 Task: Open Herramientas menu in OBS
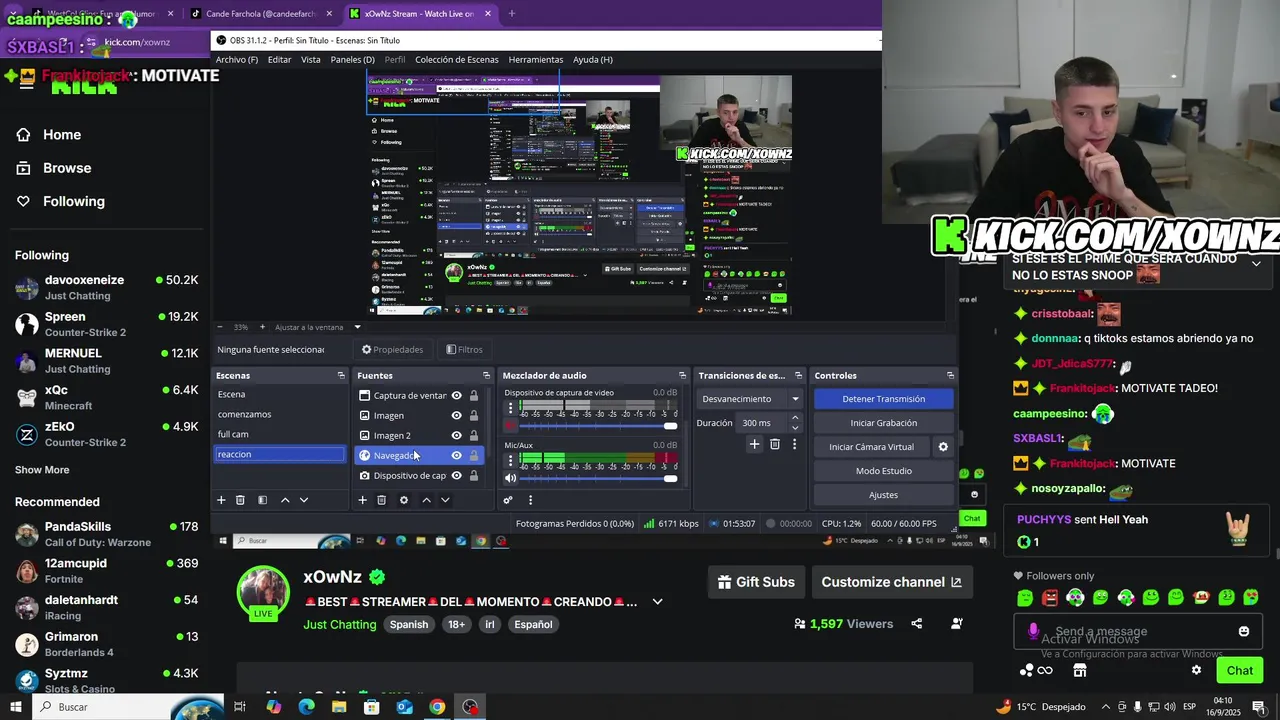pos(536,59)
